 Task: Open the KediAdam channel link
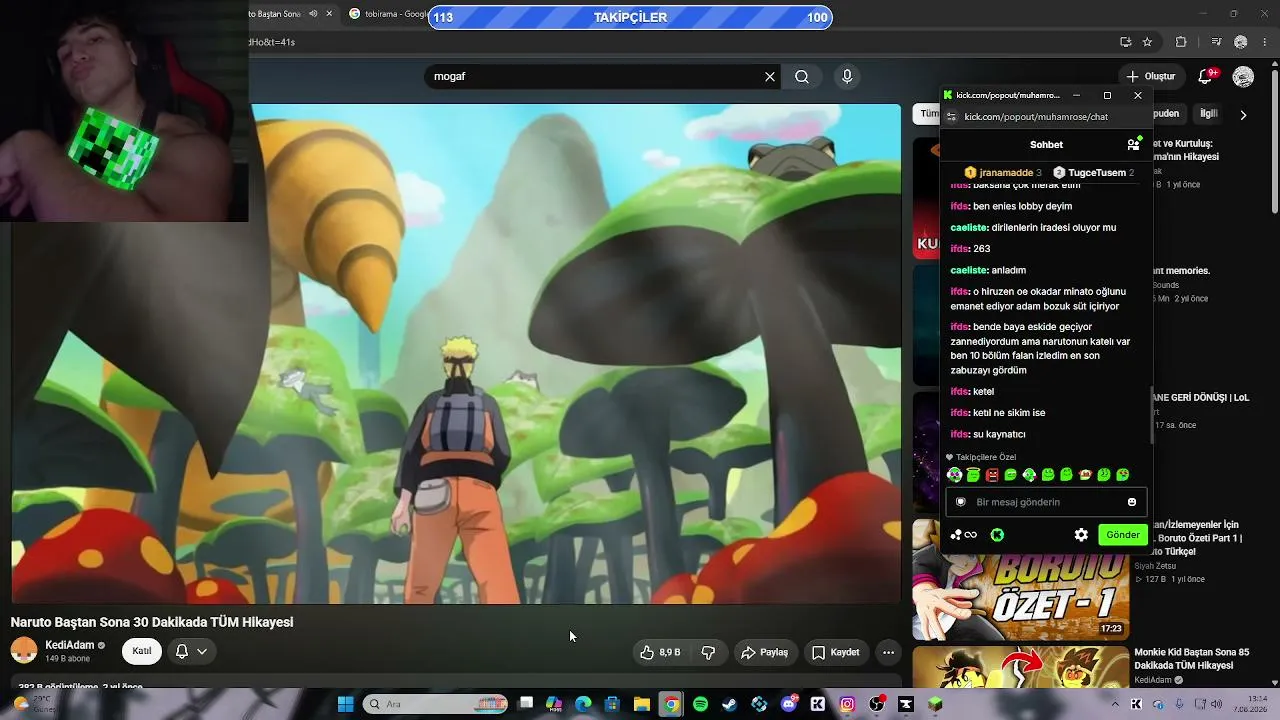pyautogui.click(x=70, y=645)
